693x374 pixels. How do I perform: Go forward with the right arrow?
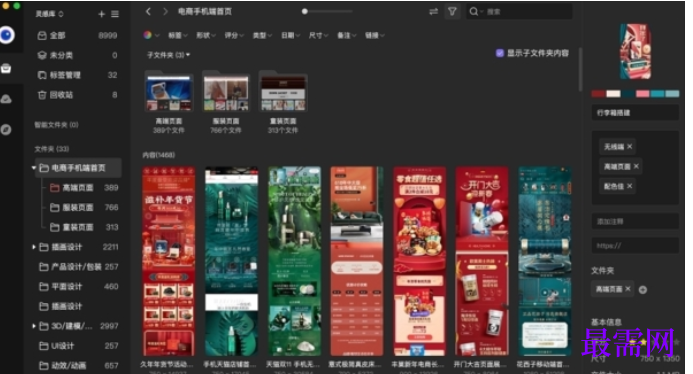click(165, 11)
